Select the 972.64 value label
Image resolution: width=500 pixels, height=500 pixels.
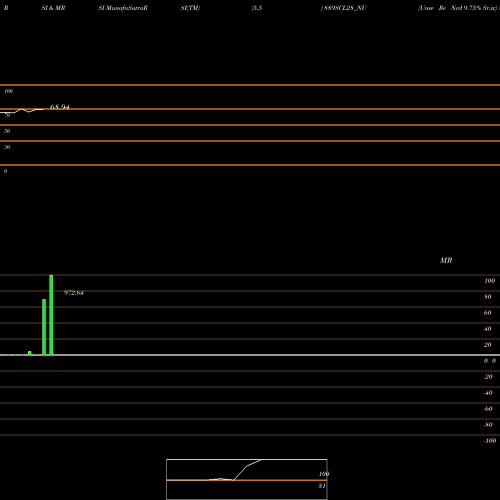[74, 293]
